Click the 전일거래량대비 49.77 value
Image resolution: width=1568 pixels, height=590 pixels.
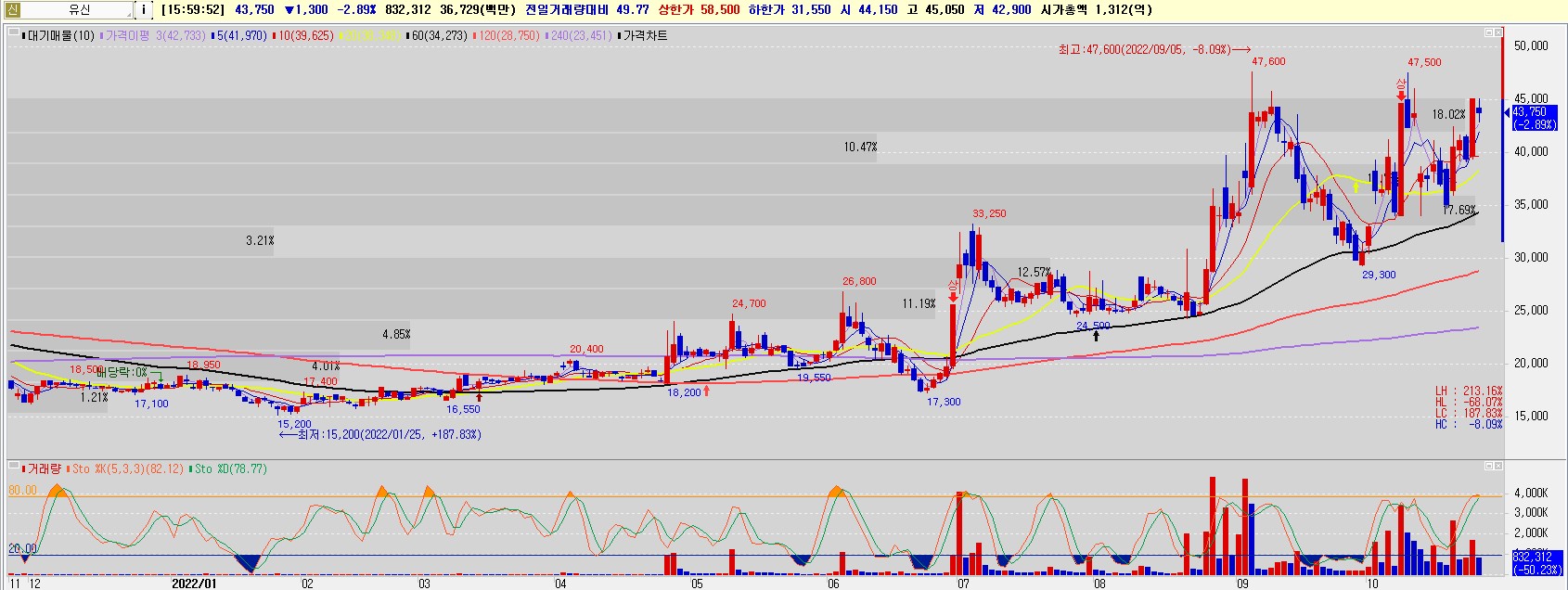point(586,9)
